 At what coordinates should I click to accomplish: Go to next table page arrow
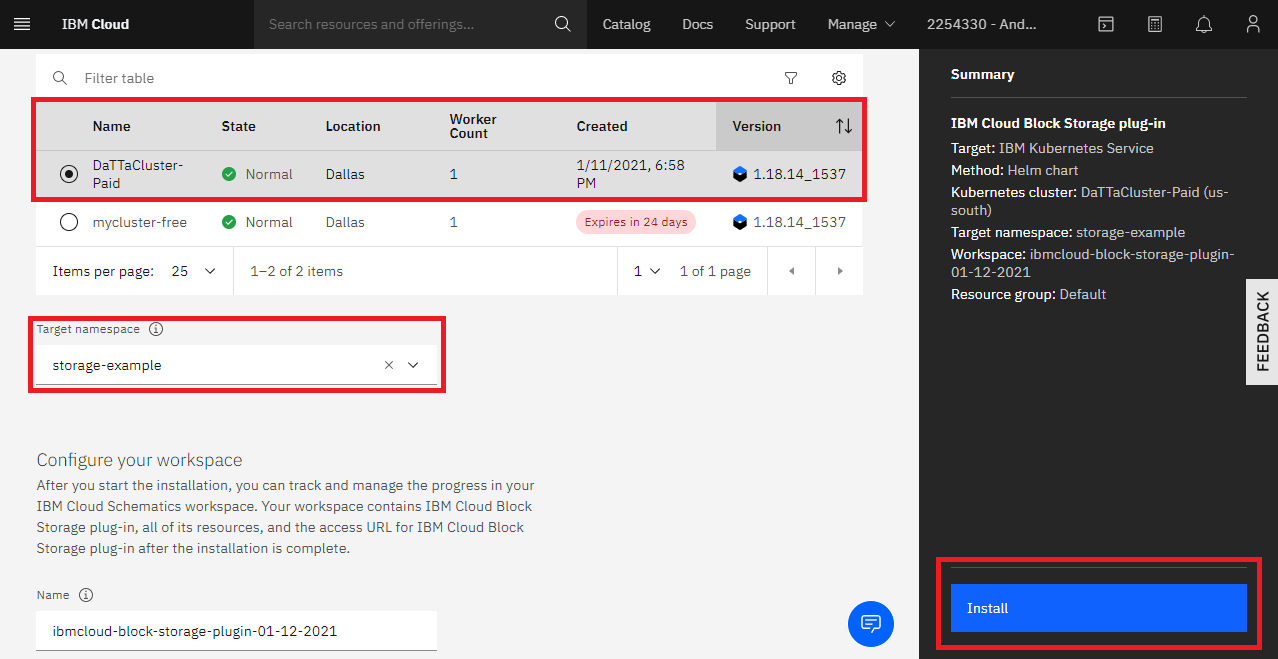point(840,271)
